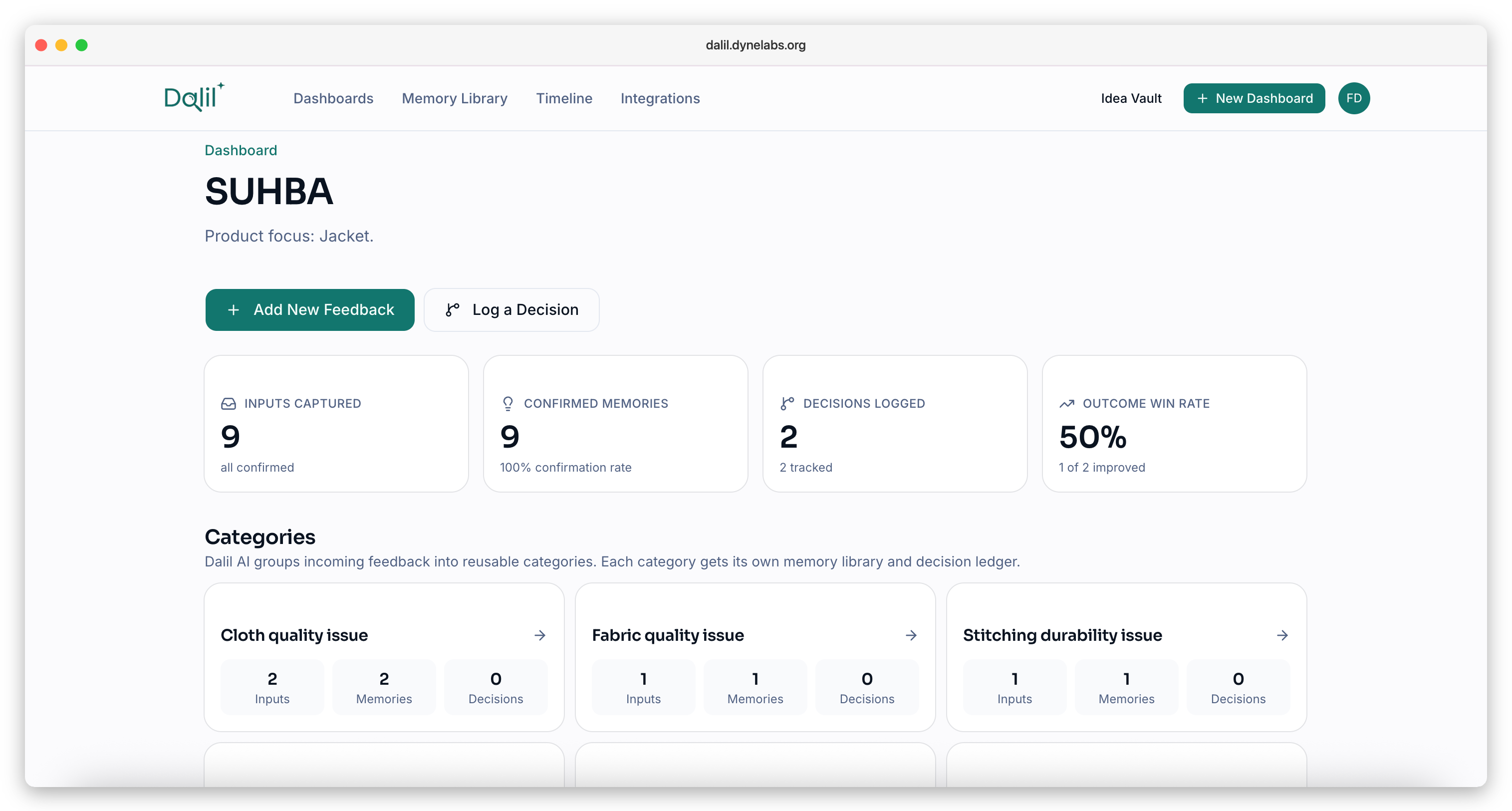The height and width of the screenshot is (811, 1512).
Task: Click the branch icon beside Decisions Logged
Action: 787,404
